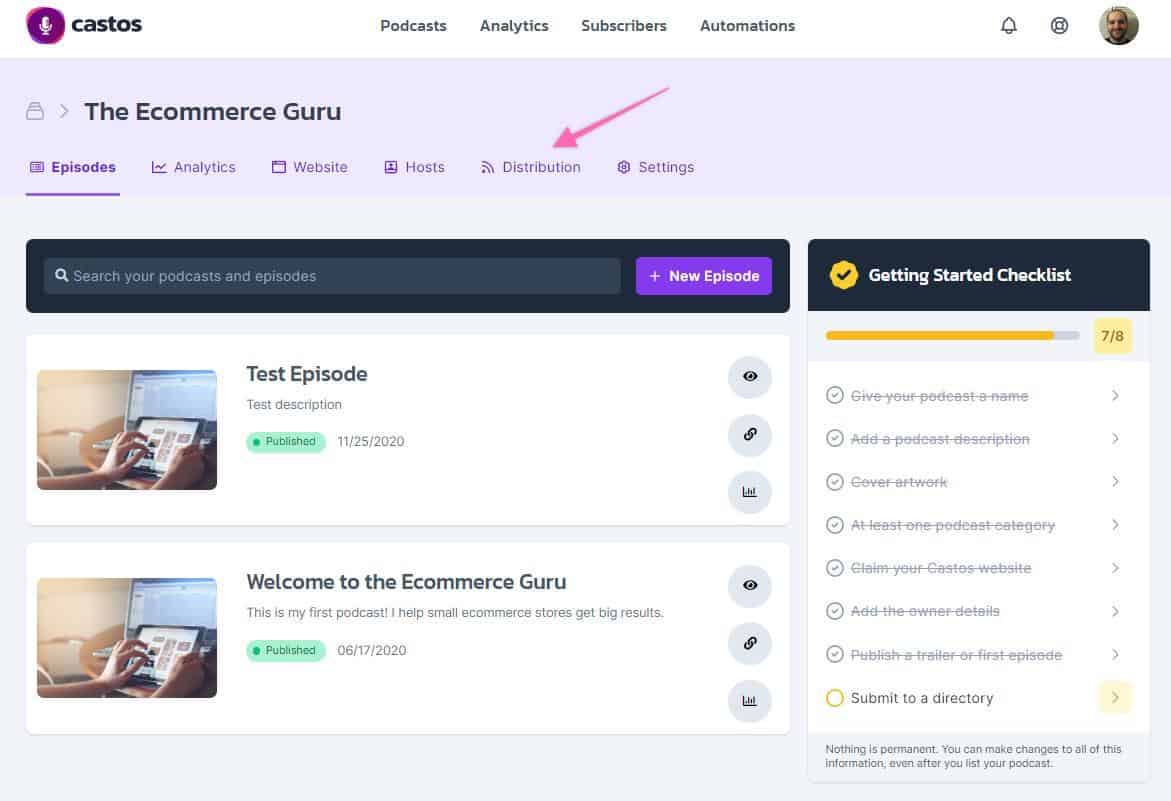Image resolution: width=1171 pixels, height=801 pixels.
Task: Open the Podcasts top menu
Action: (413, 25)
